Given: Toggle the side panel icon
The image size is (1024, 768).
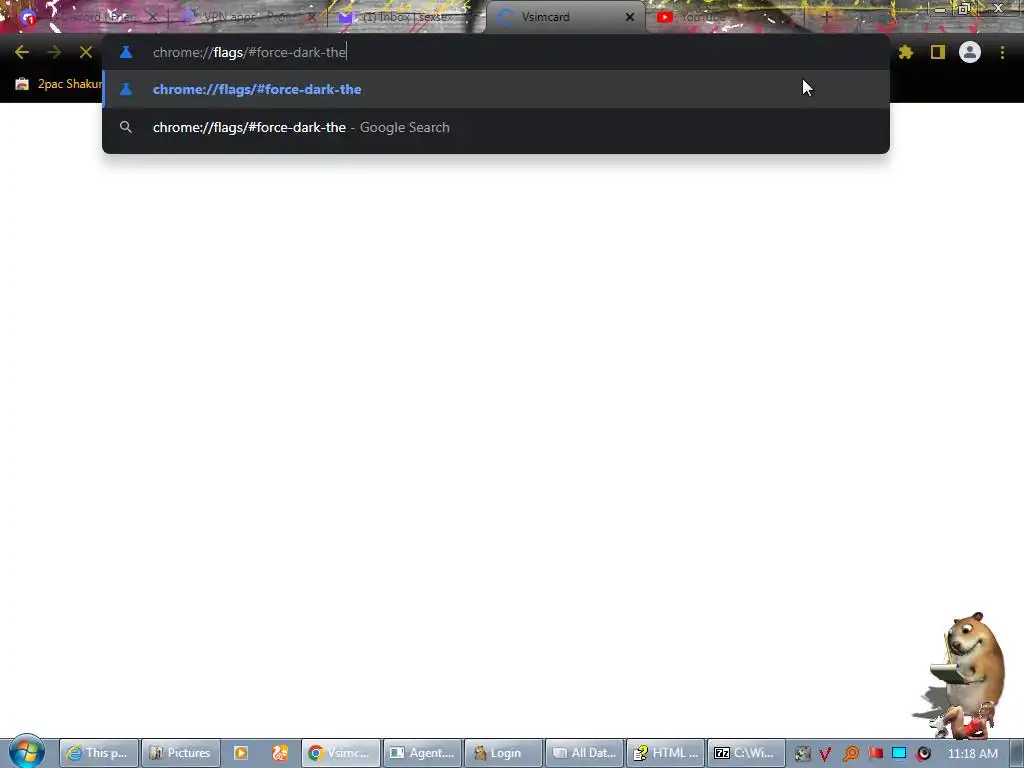Looking at the screenshot, I should click(x=938, y=52).
